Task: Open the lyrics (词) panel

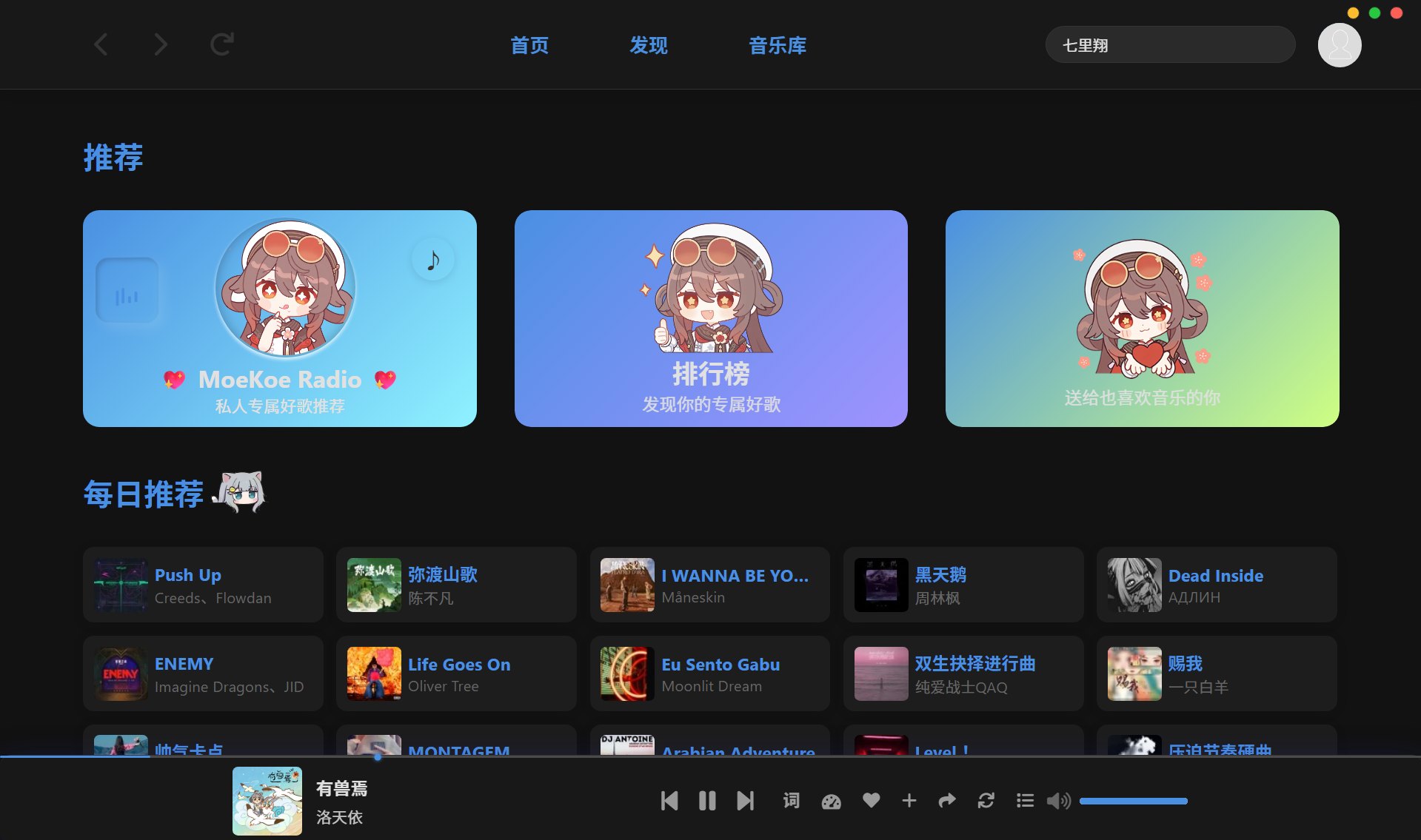Action: click(x=791, y=801)
